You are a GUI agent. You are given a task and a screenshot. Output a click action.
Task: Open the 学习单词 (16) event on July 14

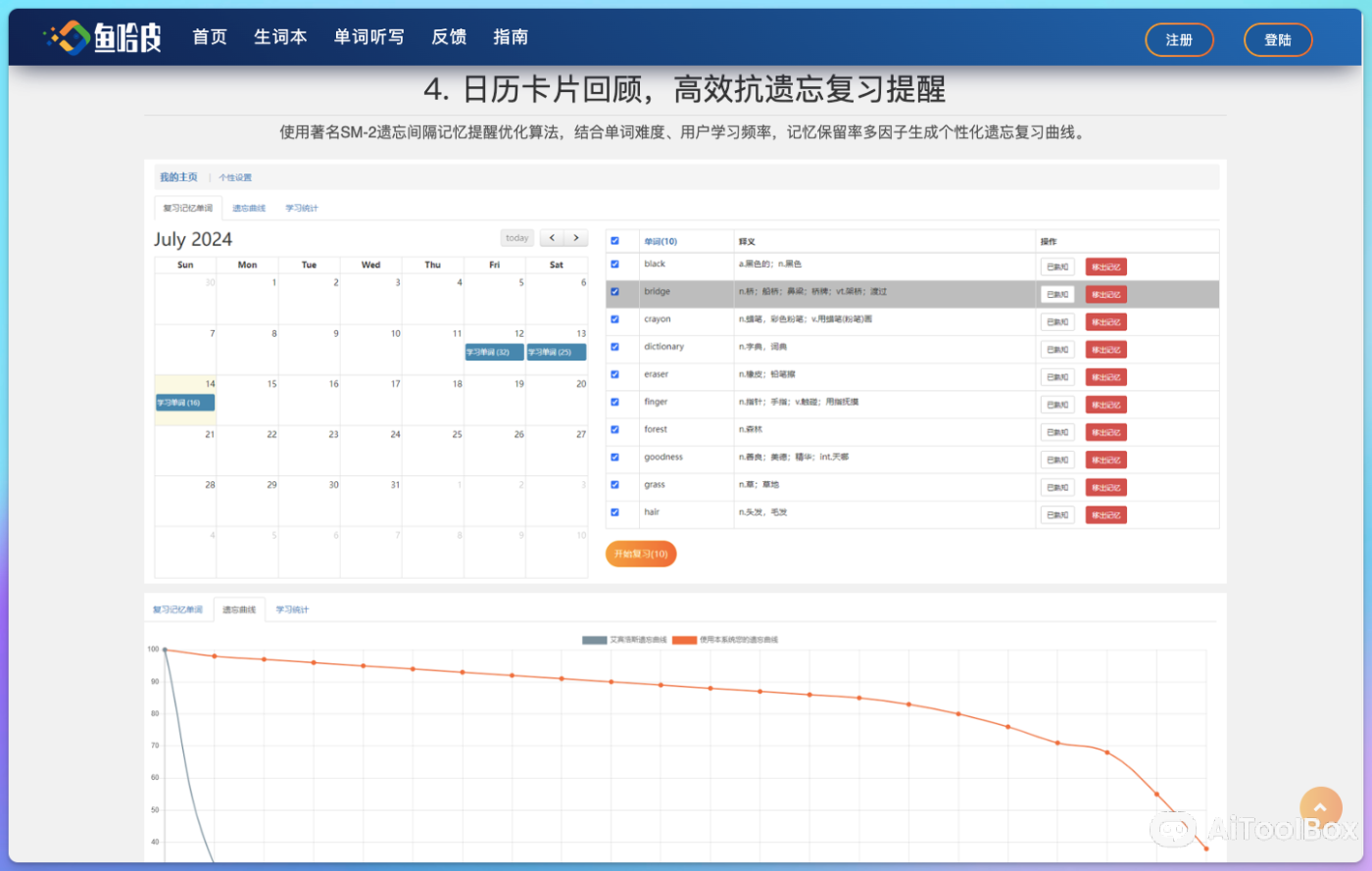(185, 403)
